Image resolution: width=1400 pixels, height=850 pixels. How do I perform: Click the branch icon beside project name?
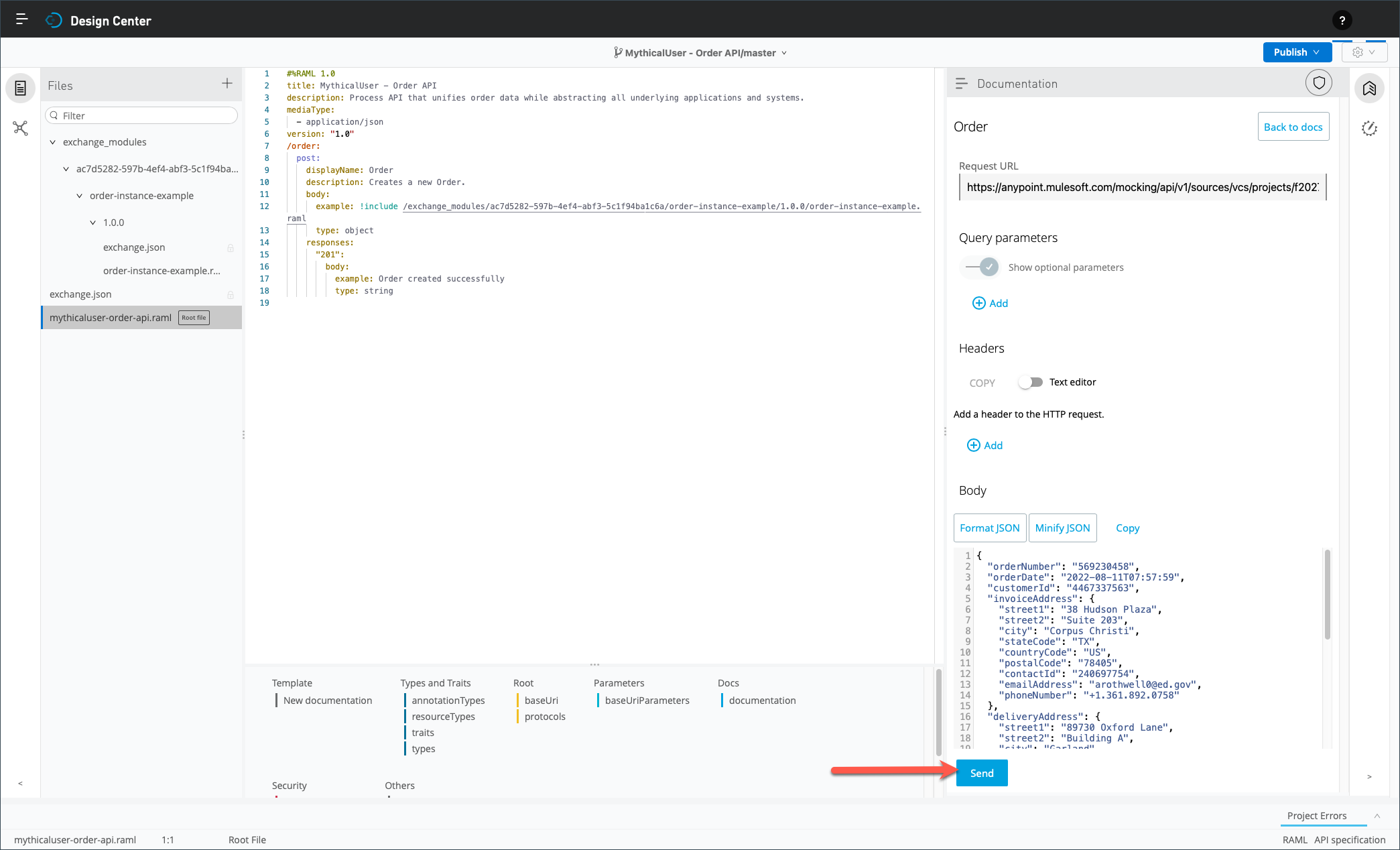(618, 52)
